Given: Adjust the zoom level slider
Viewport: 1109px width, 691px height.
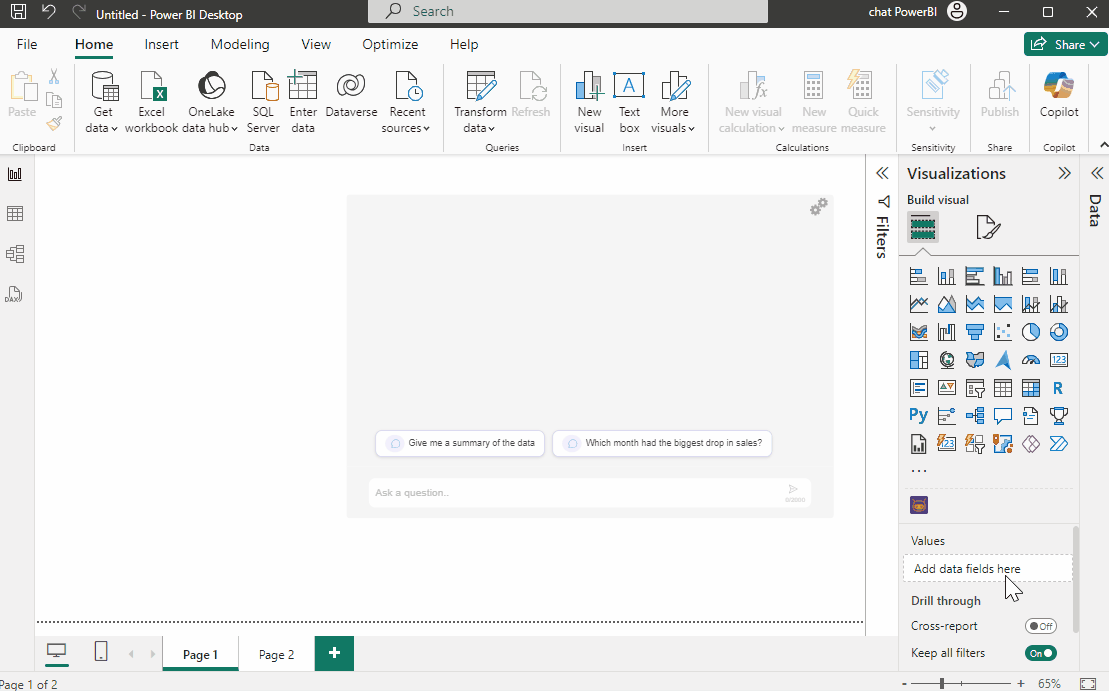Looking at the screenshot, I should tap(941, 683).
